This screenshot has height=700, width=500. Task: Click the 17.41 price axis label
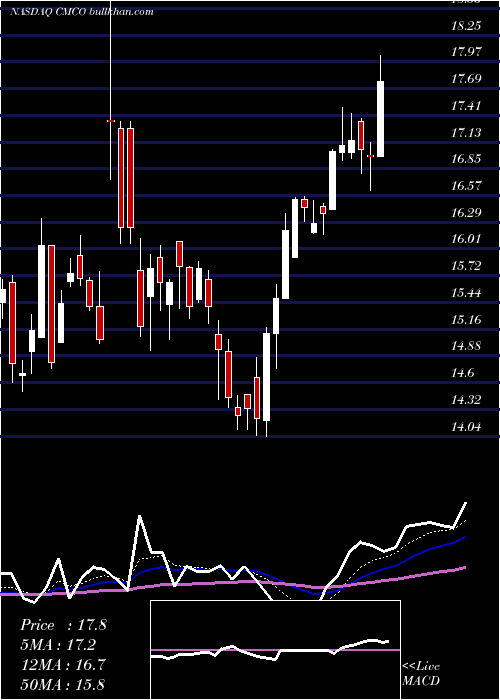click(466, 106)
